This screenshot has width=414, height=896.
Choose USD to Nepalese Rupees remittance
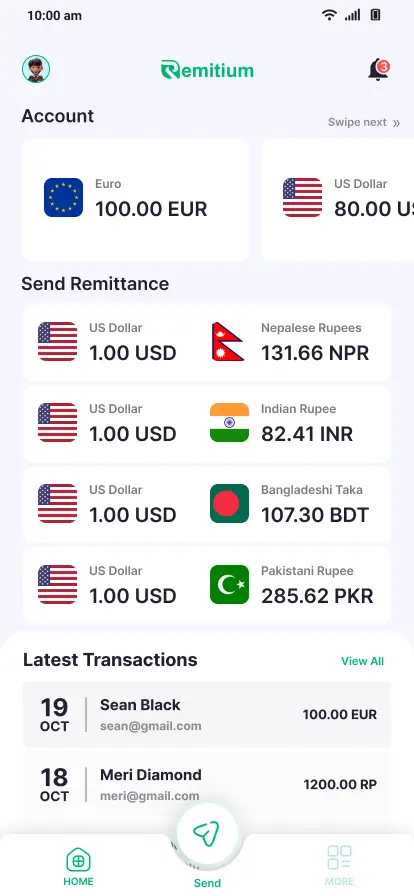pyautogui.click(x=207, y=342)
